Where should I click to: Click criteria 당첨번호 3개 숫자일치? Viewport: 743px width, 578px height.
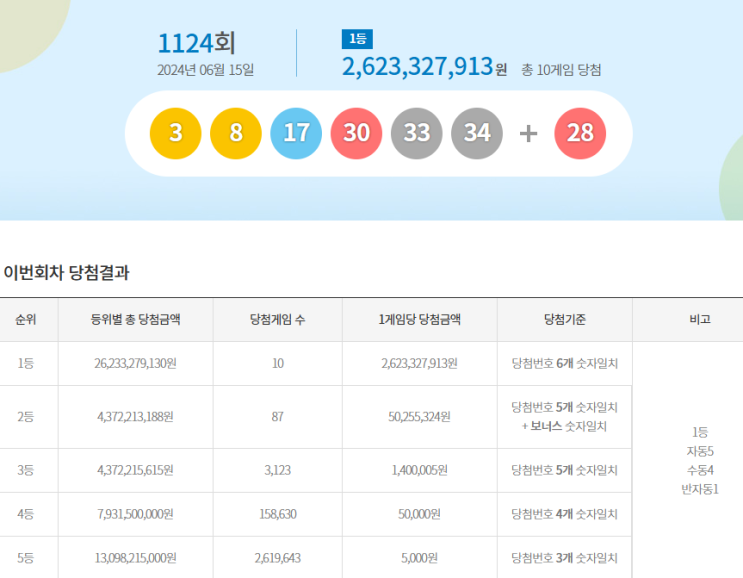pyautogui.click(x=564, y=558)
